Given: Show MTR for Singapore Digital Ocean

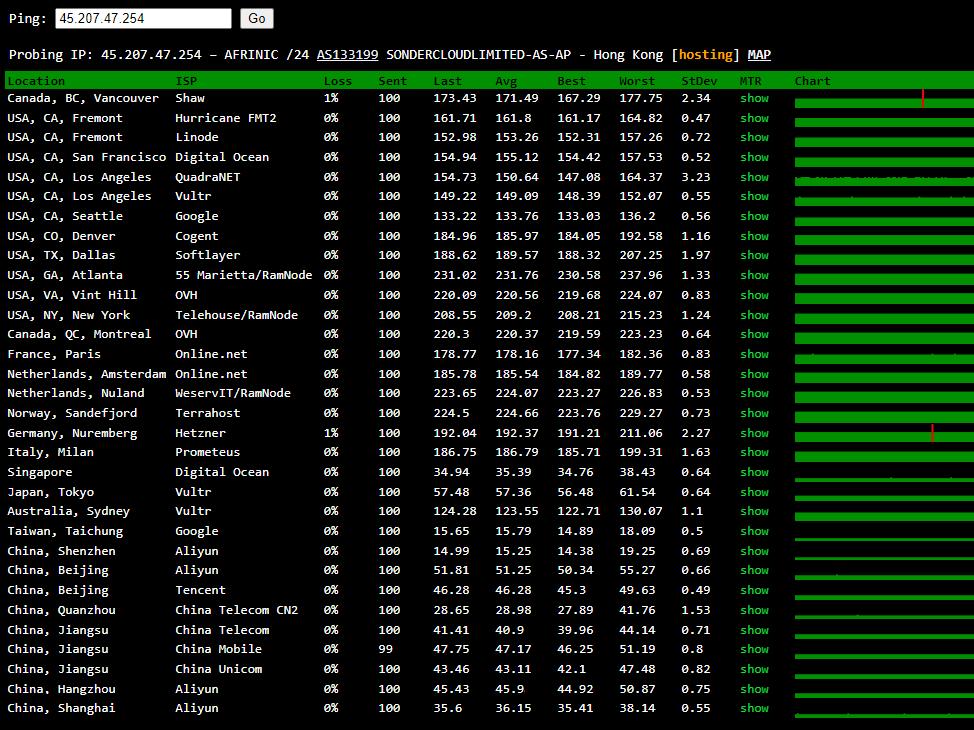Looking at the screenshot, I should (x=754, y=472).
